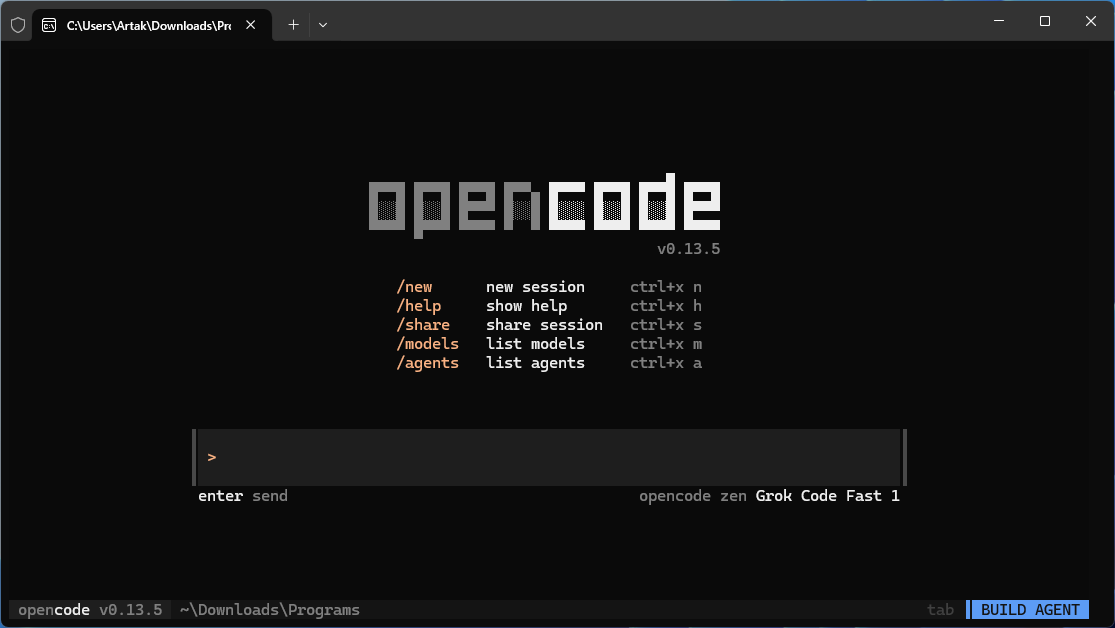Screen dimensions: 1115x628
Task: Click the 'ctrl+x m' shortcut text
Action: pyautogui.click(x=666, y=344)
